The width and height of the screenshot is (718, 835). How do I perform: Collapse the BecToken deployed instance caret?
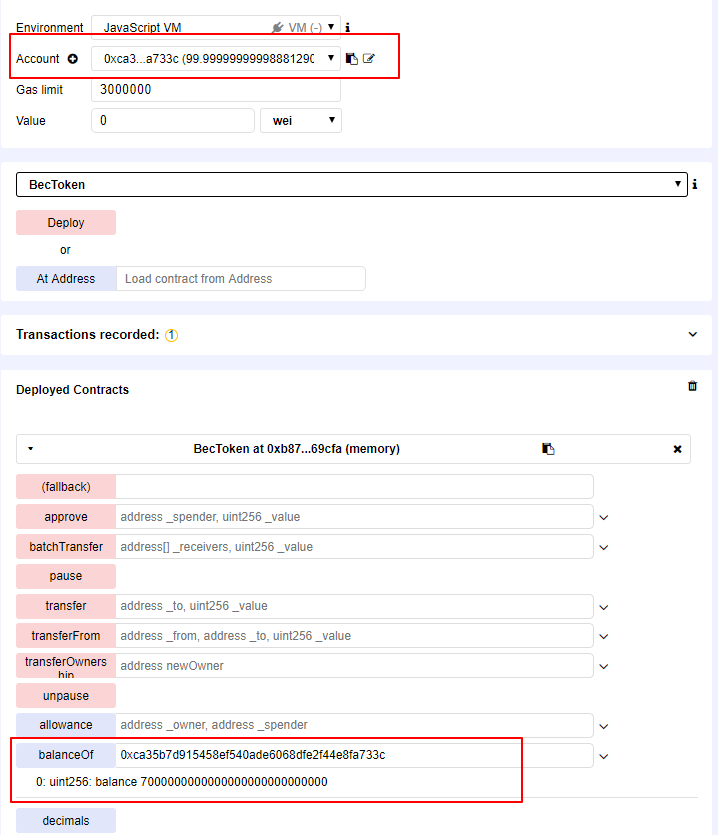tap(30, 449)
